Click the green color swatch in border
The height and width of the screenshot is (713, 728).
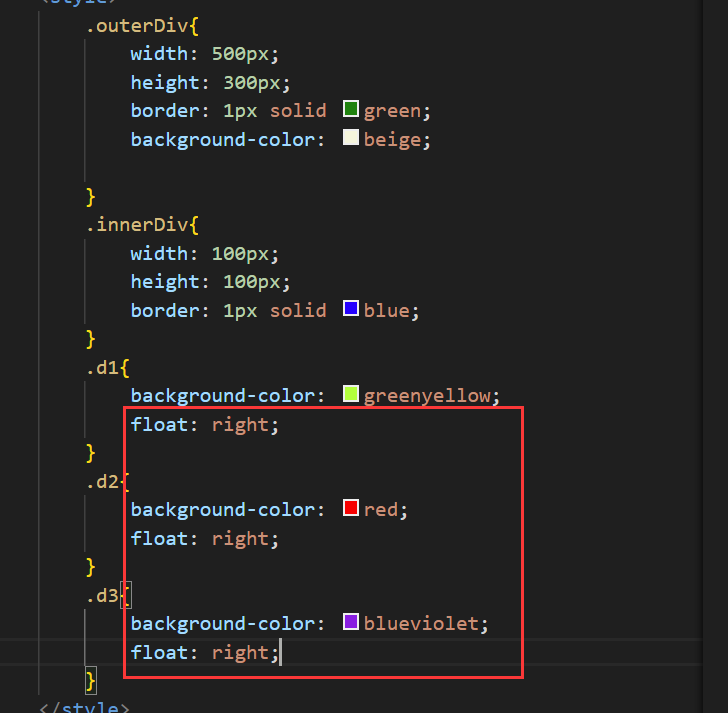[x=351, y=110]
